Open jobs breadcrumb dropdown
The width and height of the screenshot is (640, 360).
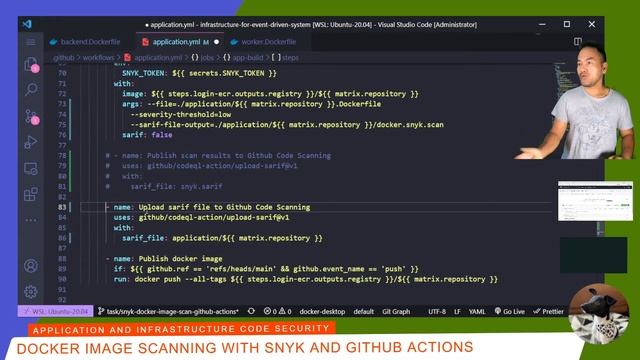tap(203, 58)
